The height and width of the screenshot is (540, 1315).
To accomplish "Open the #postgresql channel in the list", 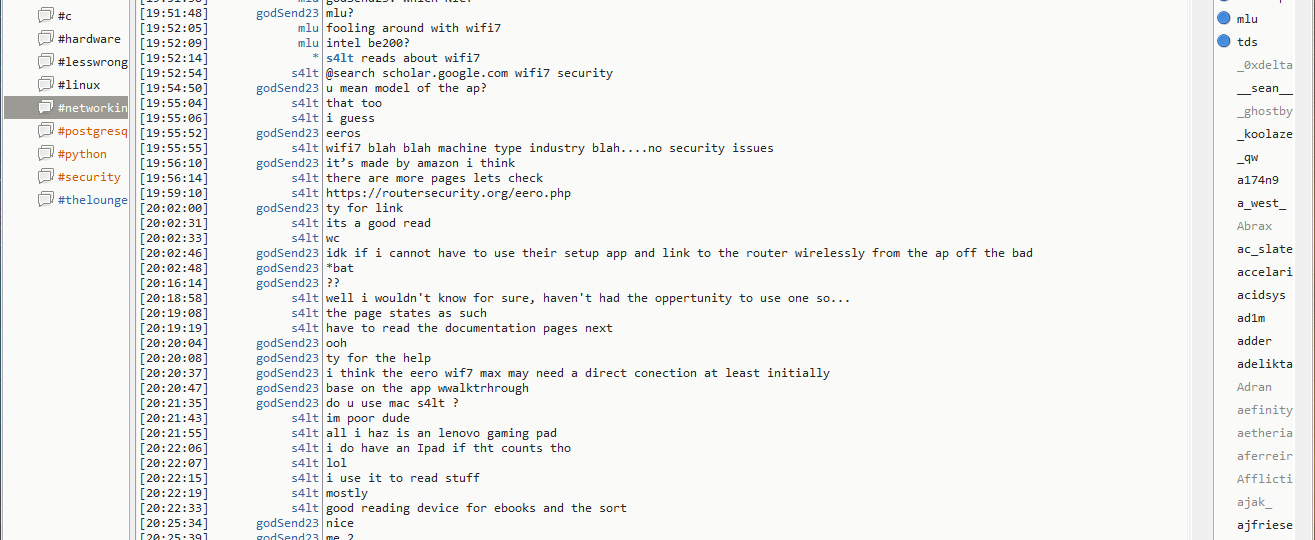I will (x=92, y=131).
